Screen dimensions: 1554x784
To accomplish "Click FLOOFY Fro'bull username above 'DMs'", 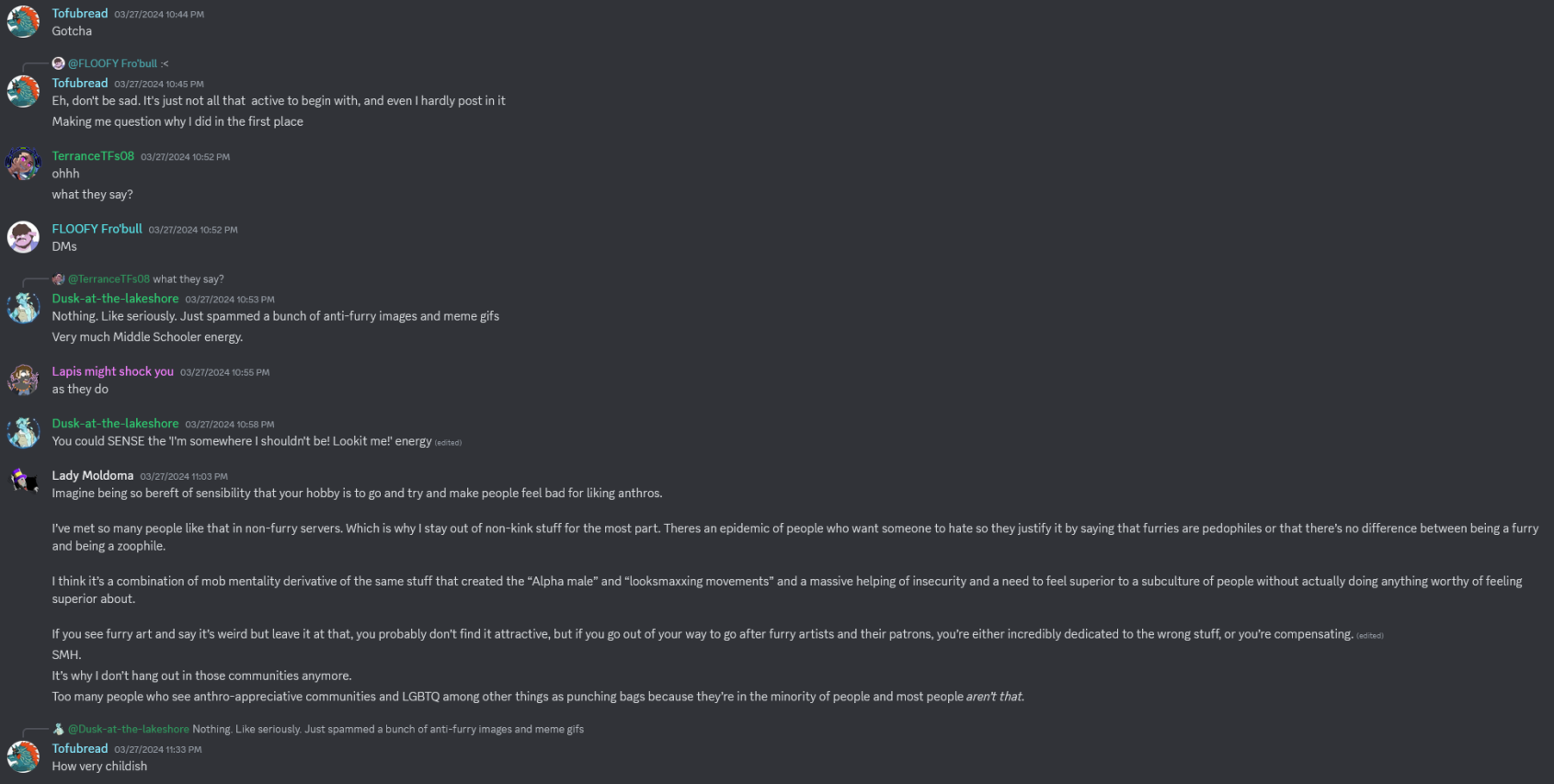I will coord(97,229).
